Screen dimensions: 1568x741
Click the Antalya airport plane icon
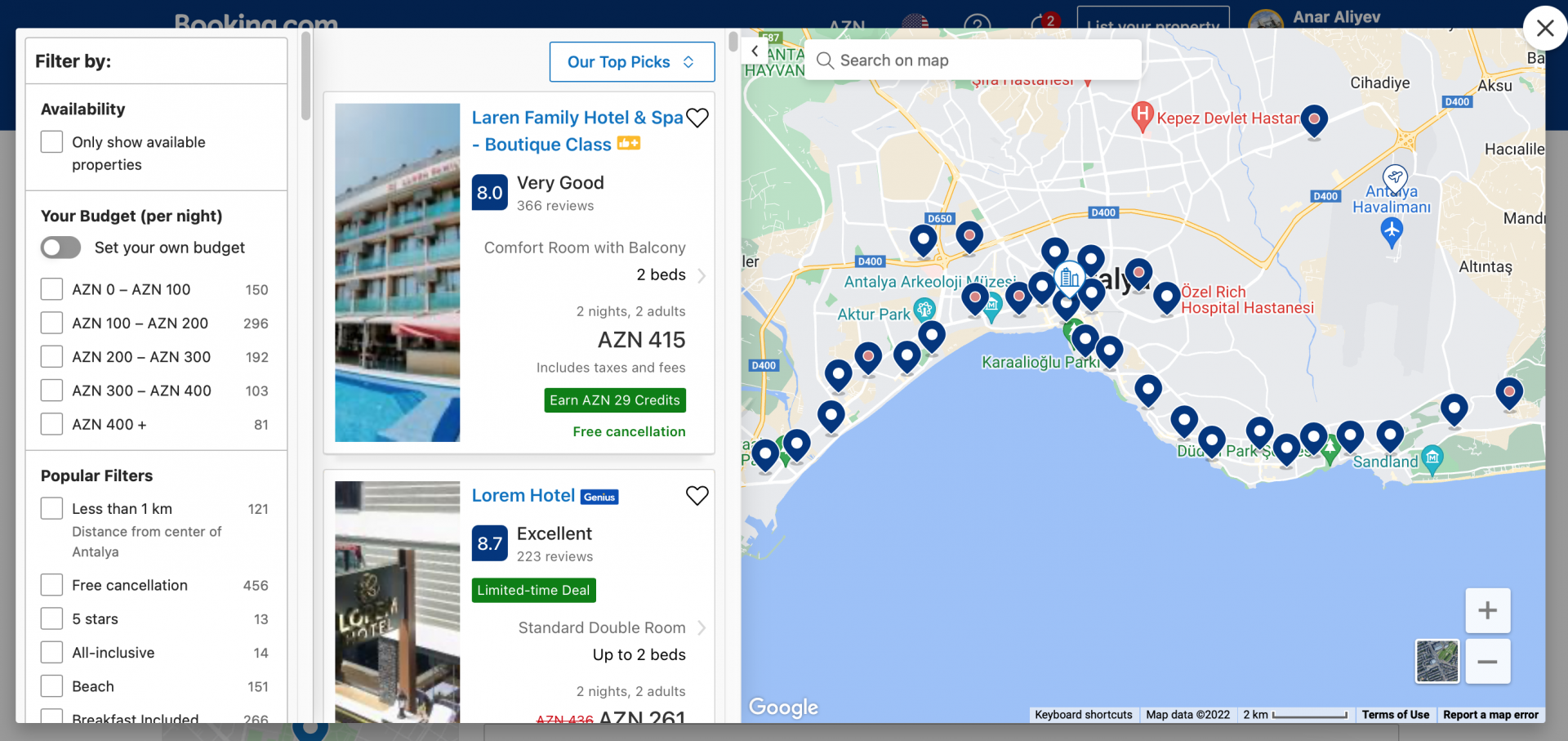1392,232
